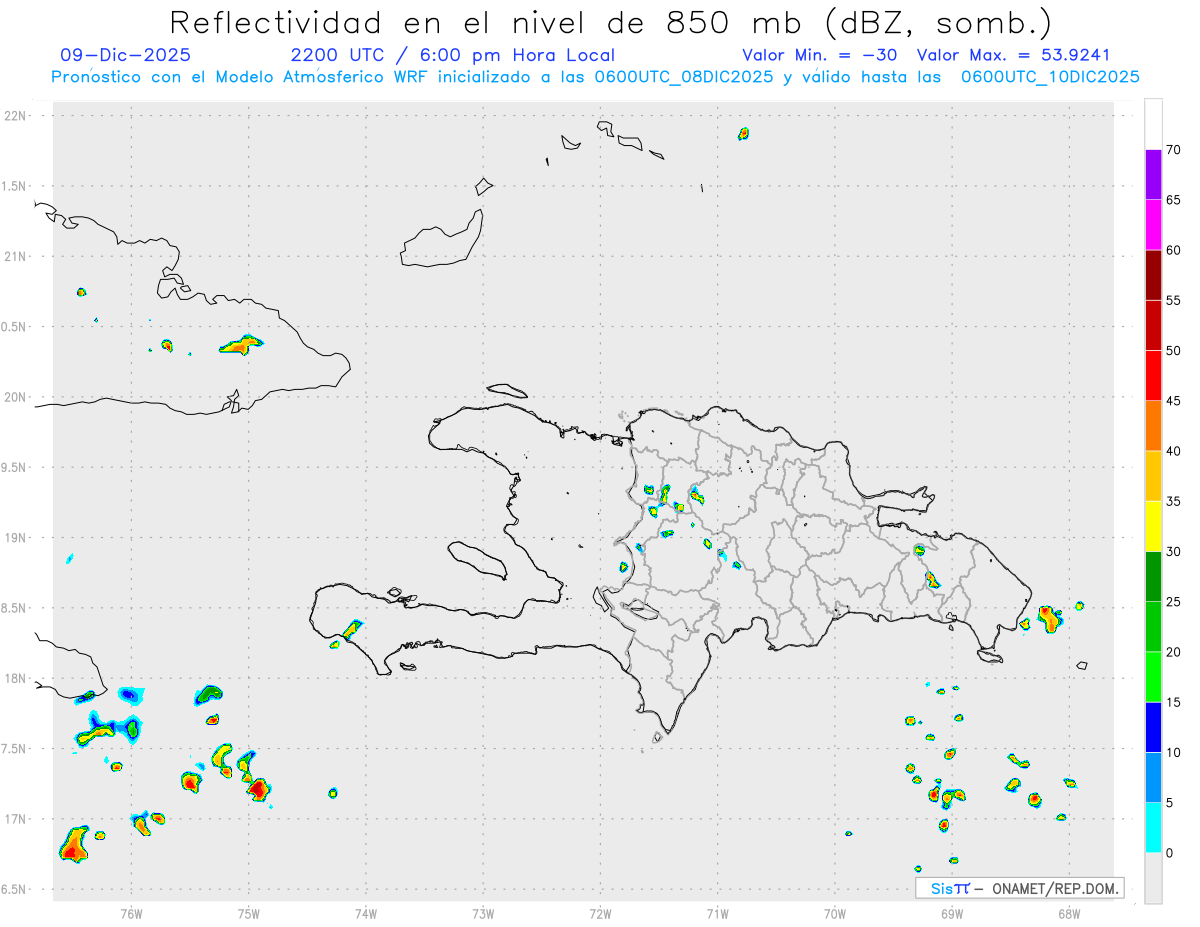Click the purple 65–70 dBZ colorbar segment

pyautogui.click(x=1153, y=175)
